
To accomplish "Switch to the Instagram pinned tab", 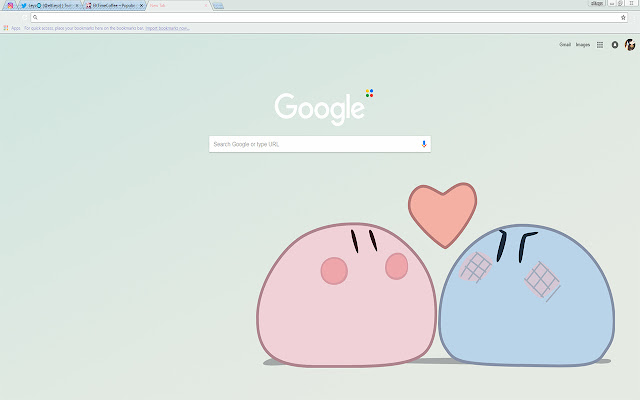I will 10,5.
